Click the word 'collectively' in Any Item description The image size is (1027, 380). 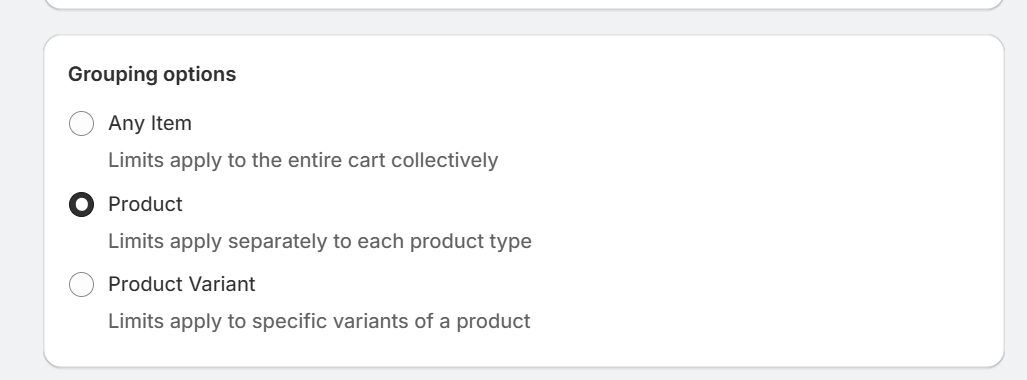tap(445, 161)
